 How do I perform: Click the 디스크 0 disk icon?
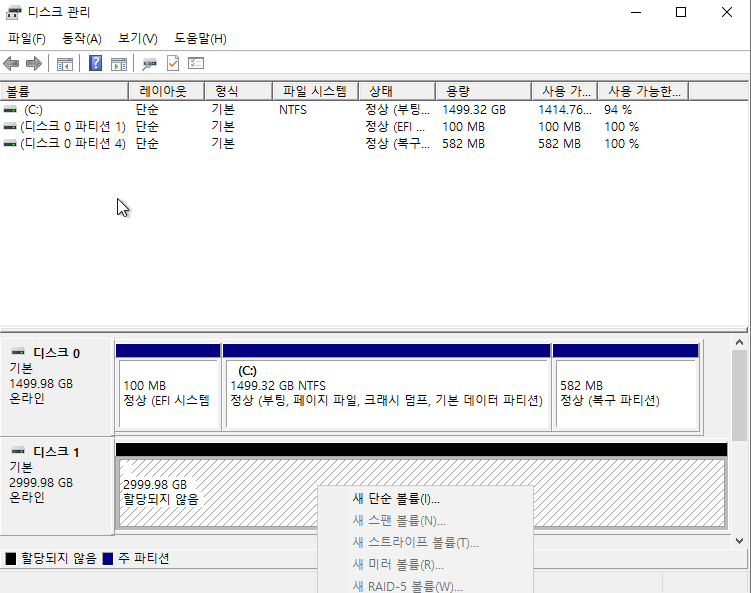pos(18,352)
